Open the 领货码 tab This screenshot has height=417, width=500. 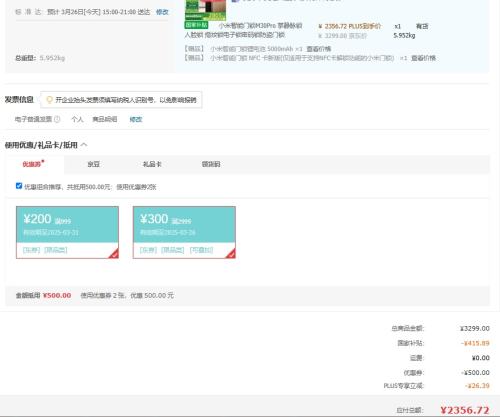tap(211, 164)
